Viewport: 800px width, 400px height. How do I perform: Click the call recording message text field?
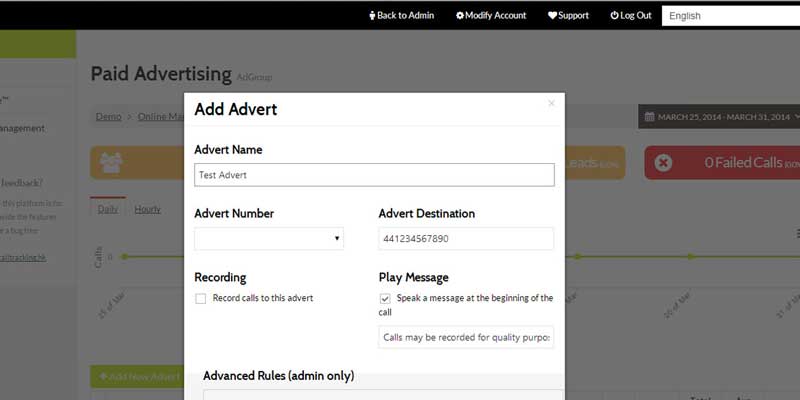466,338
